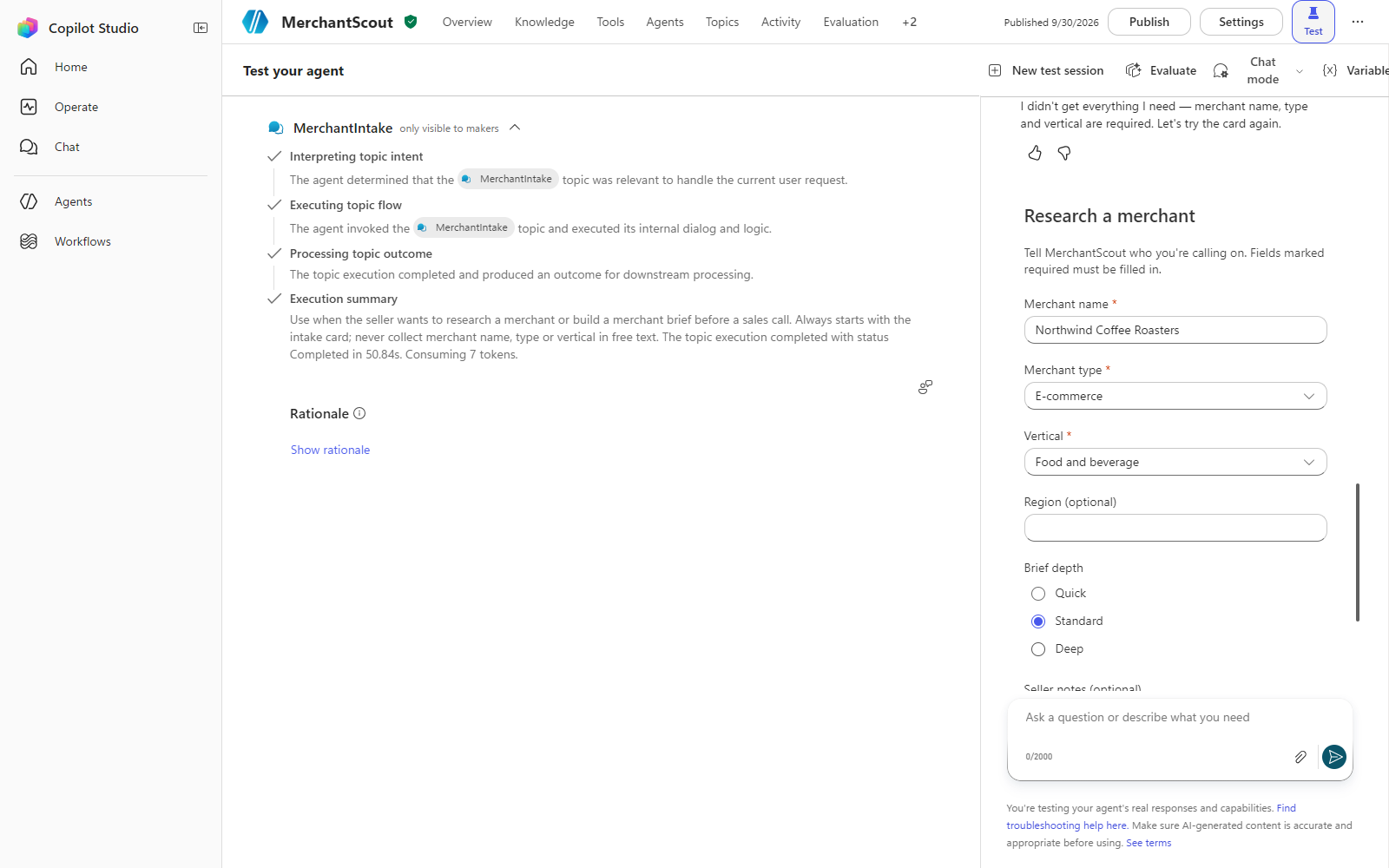1389x868 pixels.
Task: Open the Rationale info icon
Action: [359, 414]
